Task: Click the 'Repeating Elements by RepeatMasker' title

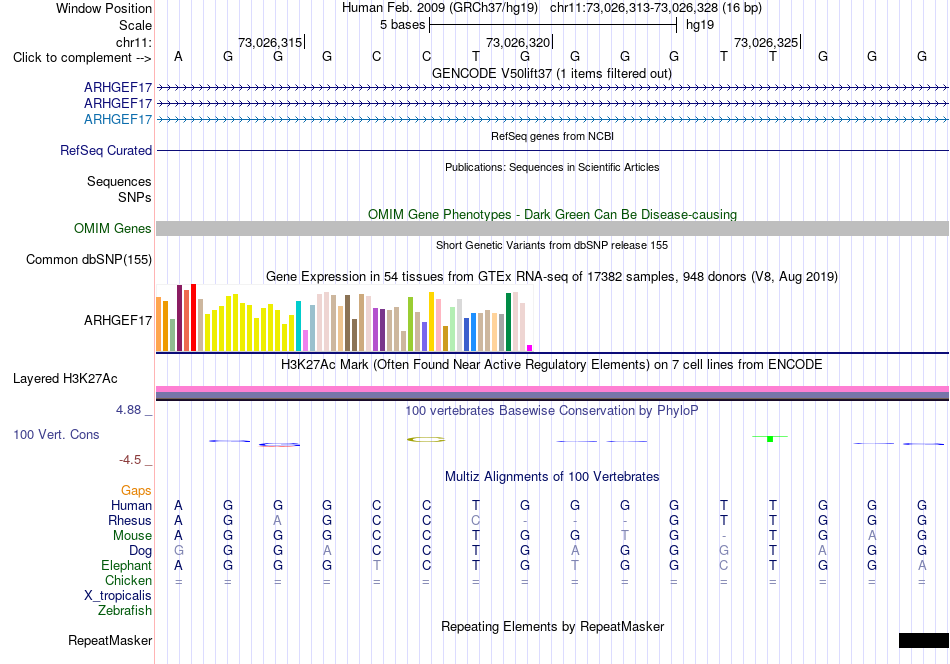Action: tap(552, 626)
